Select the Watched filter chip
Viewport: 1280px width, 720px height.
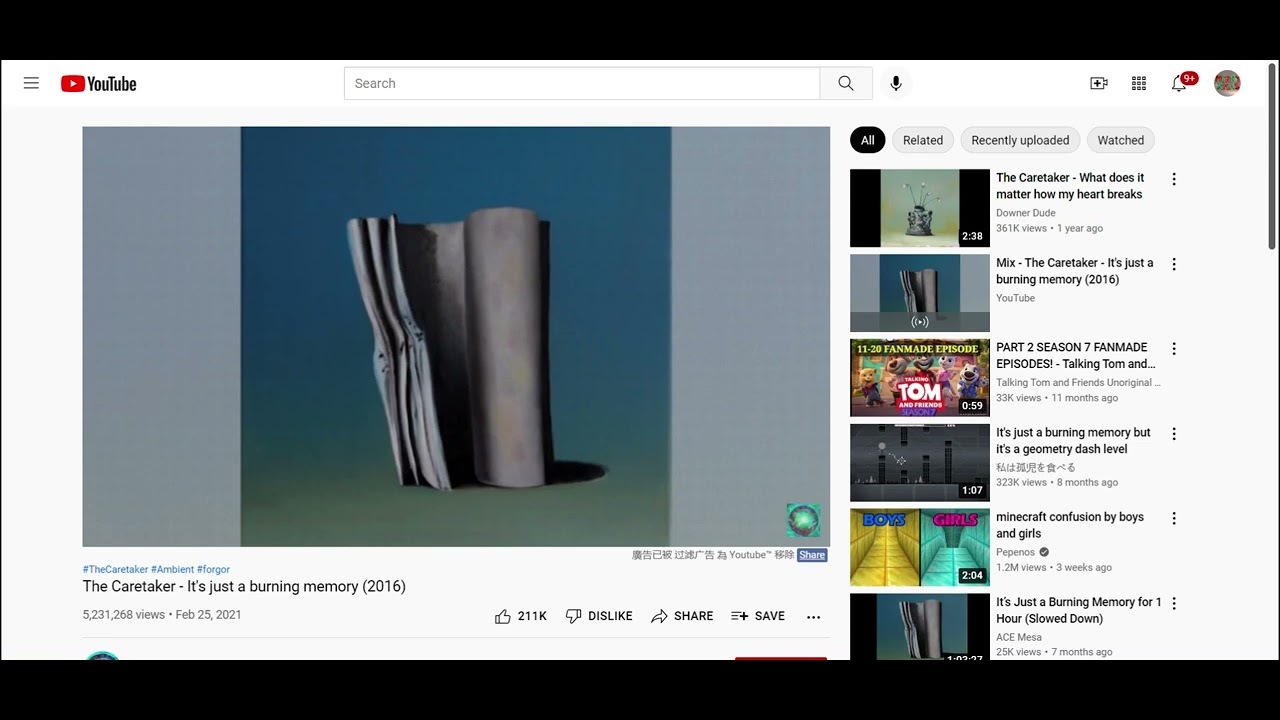pos(1121,140)
